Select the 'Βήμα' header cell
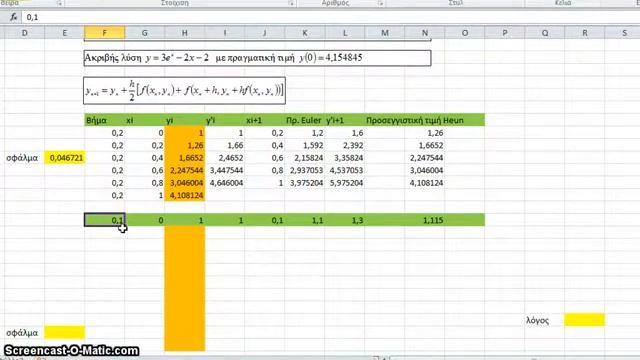The image size is (640, 360). [x=104, y=120]
